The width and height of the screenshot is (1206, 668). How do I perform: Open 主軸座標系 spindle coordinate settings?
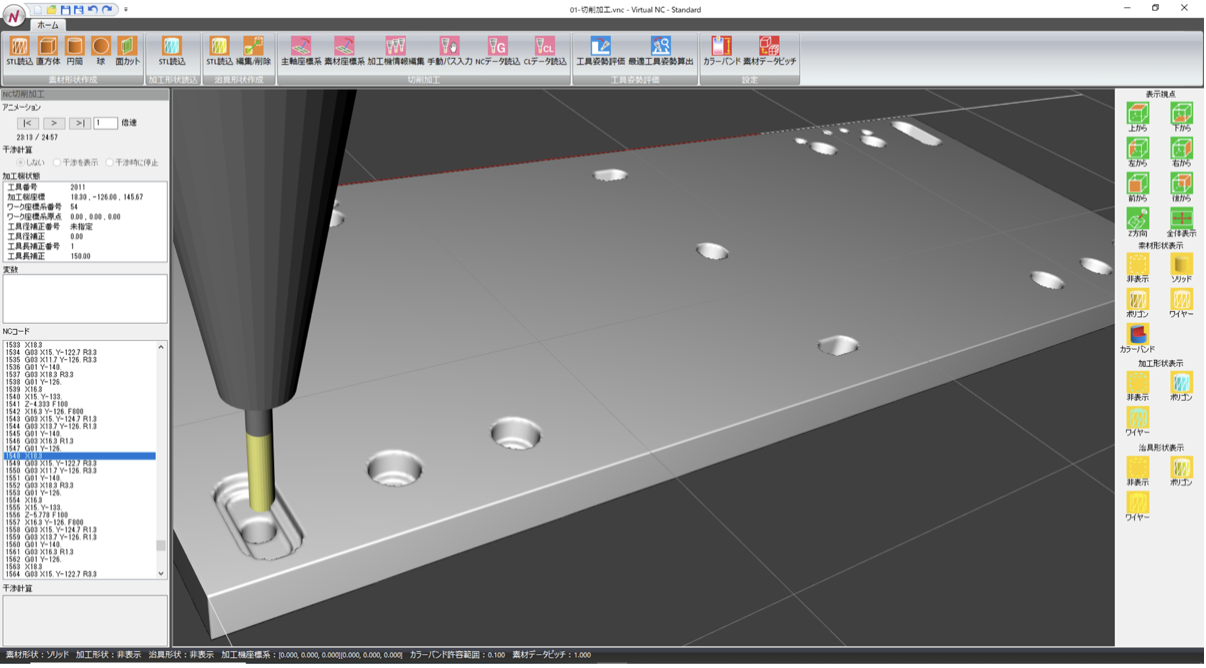[x=300, y=48]
